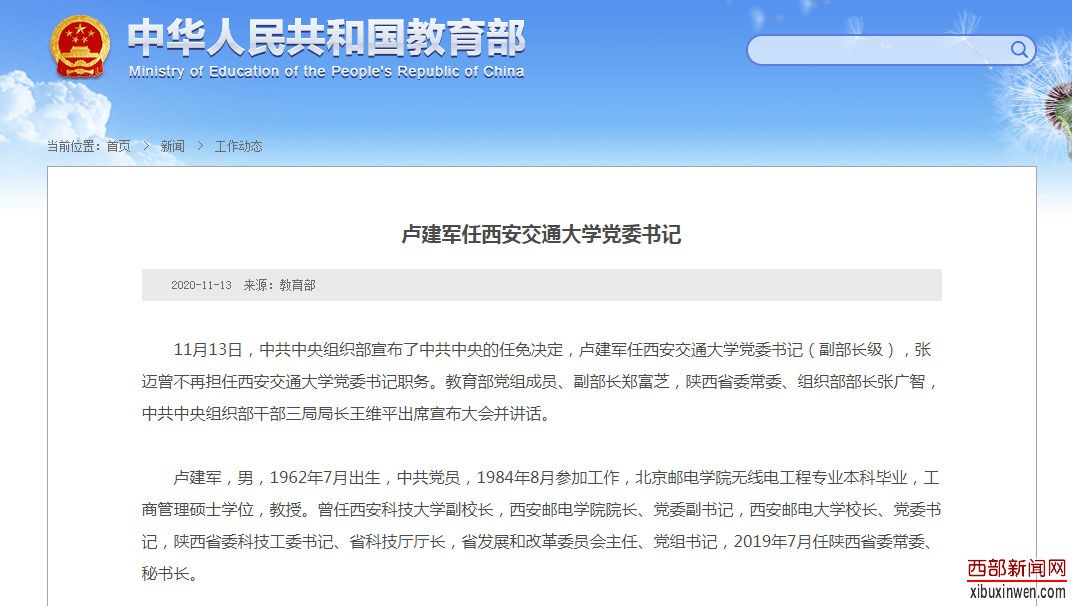Click the dandelion image in the header
The width and height of the screenshot is (1072, 606).
(1047, 100)
